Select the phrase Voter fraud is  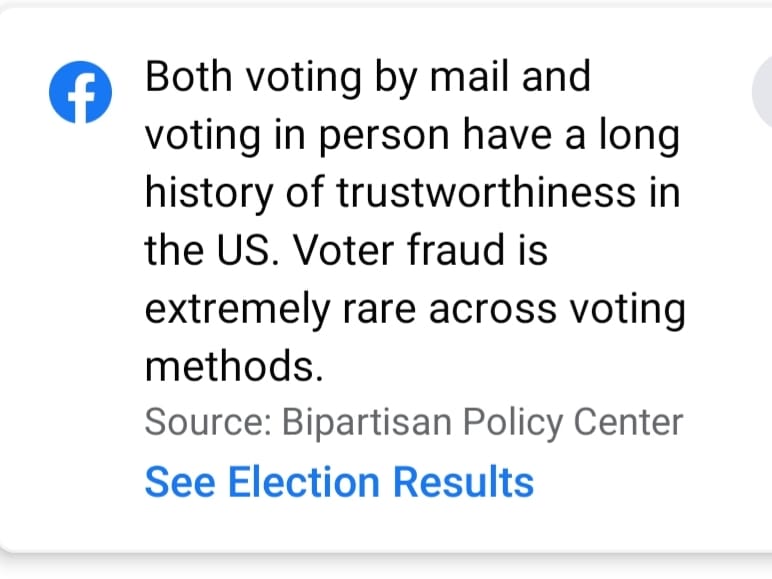pyautogui.click(x=420, y=250)
